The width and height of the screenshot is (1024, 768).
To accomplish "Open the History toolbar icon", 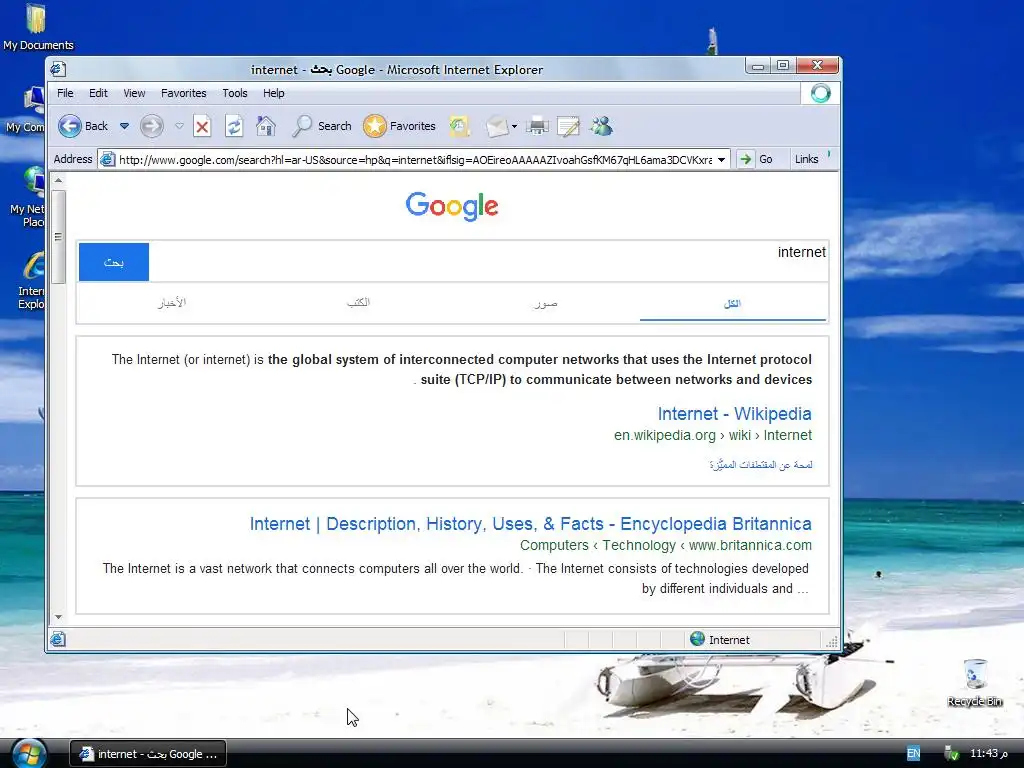I will point(459,126).
